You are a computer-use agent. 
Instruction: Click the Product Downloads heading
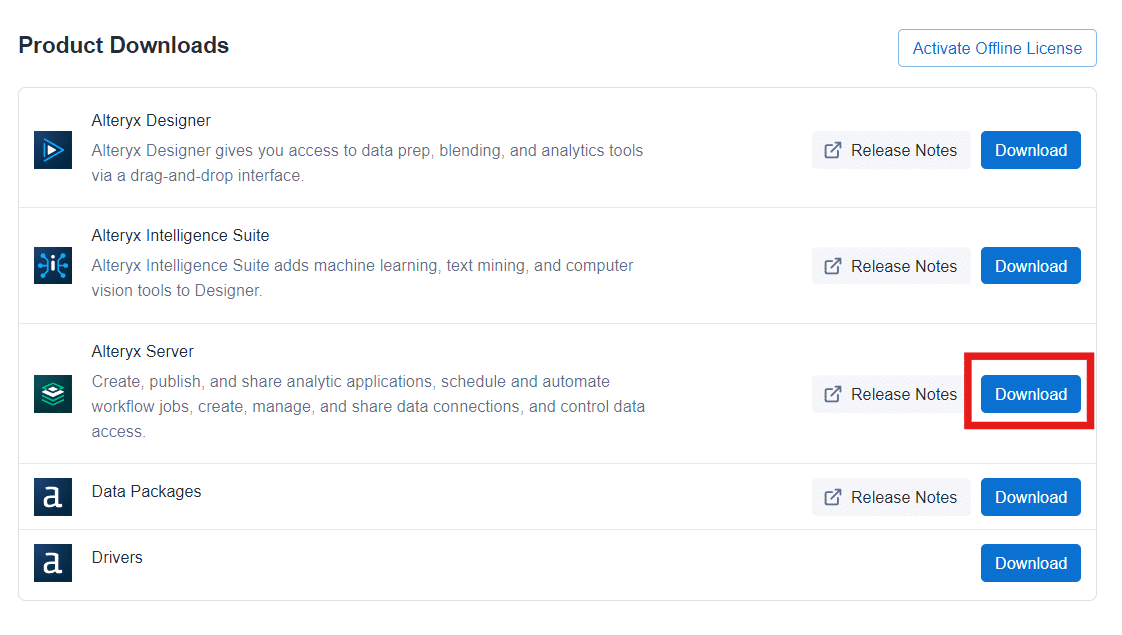(124, 45)
